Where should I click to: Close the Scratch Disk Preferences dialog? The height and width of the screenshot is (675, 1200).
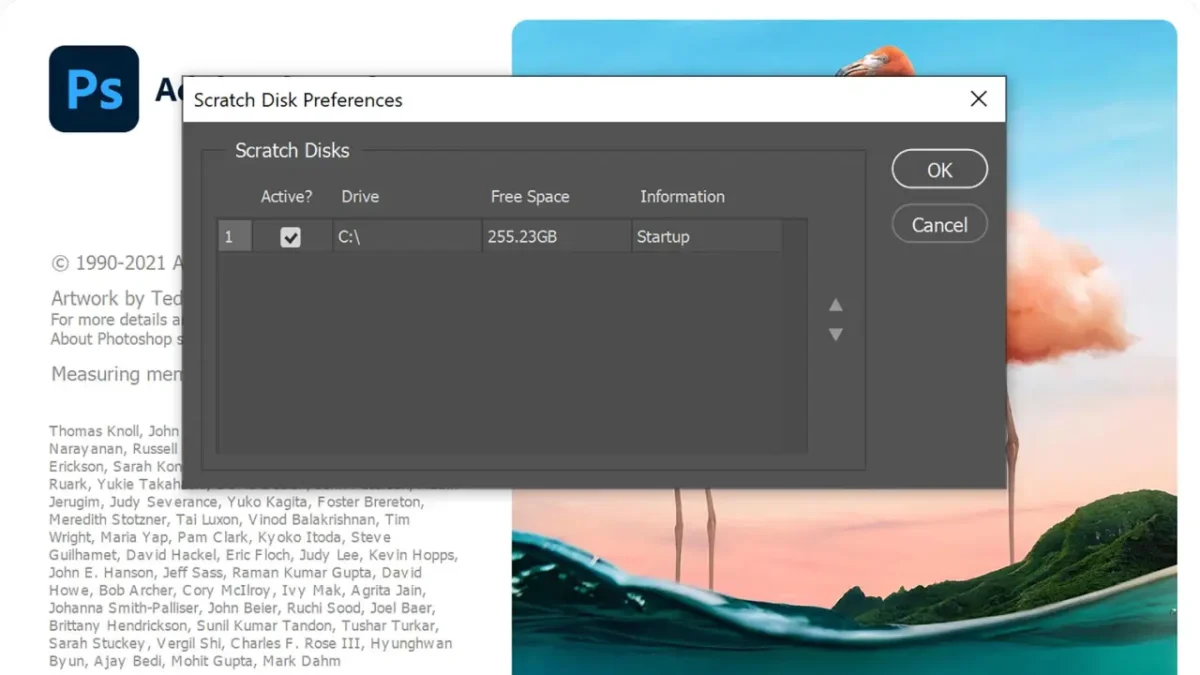978,99
